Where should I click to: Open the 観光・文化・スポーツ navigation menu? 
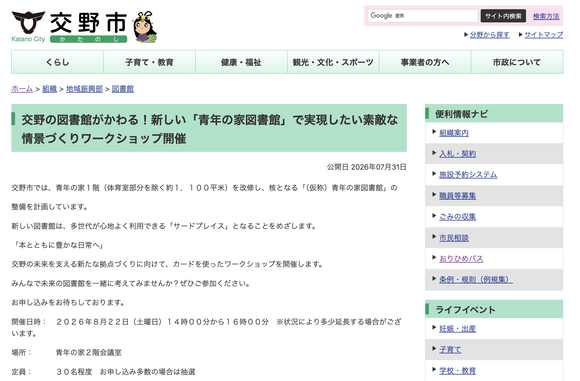point(333,62)
